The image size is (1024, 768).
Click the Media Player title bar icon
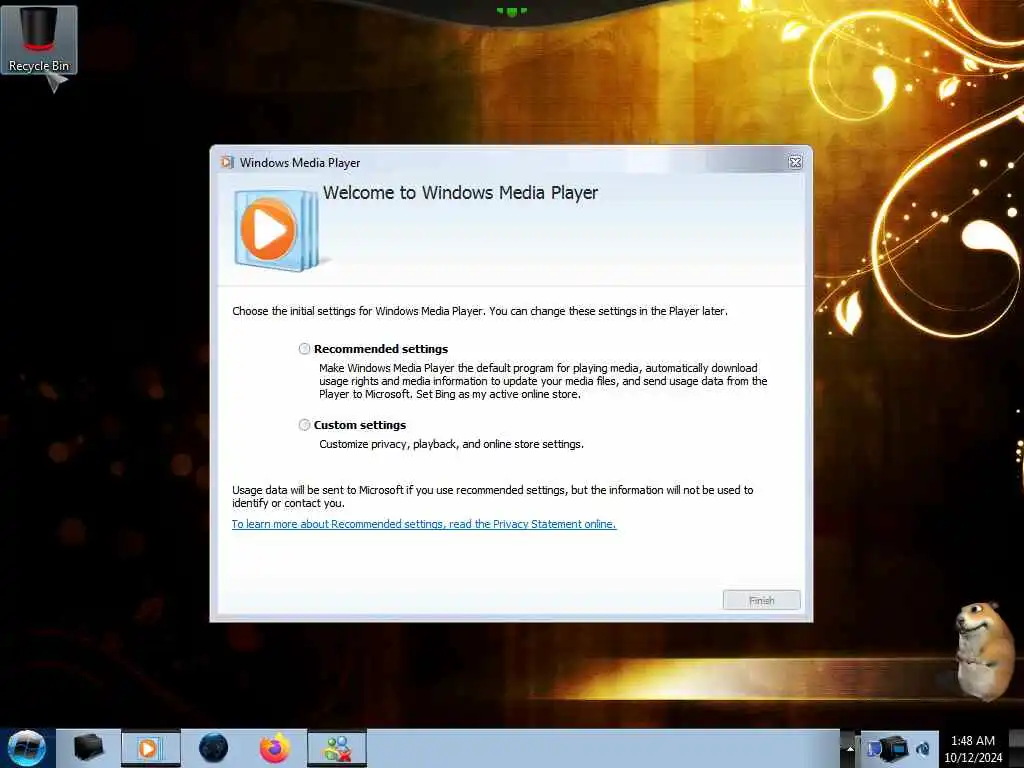[x=227, y=162]
